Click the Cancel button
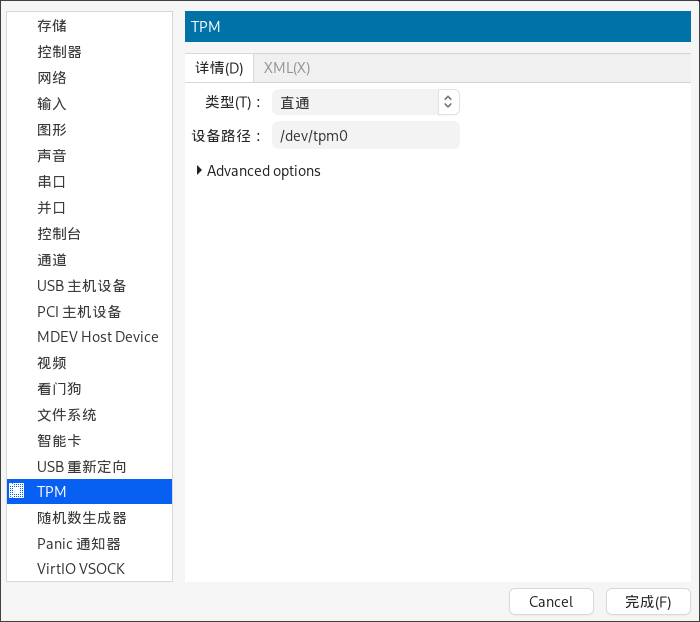The image size is (700, 622). click(x=551, y=601)
